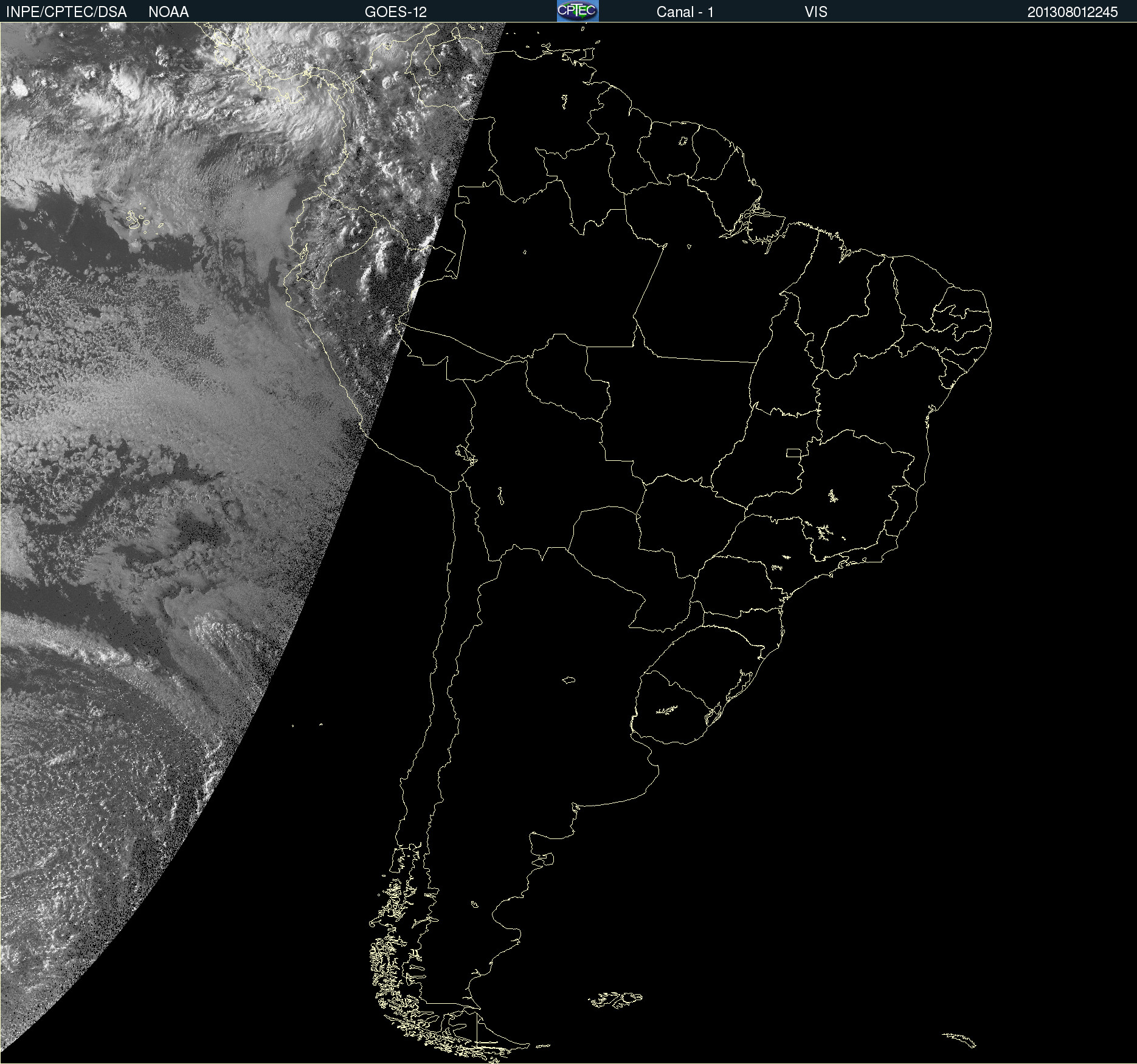The height and width of the screenshot is (1064, 1137).
Task: Click the GOES-12 satellite label
Action: [396, 12]
